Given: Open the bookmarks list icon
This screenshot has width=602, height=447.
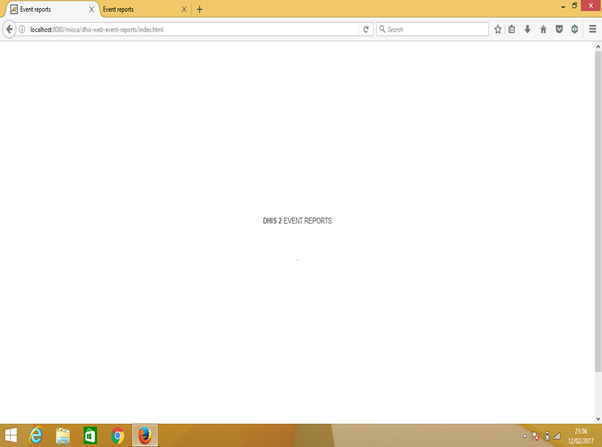Looking at the screenshot, I should click(512, 29).
